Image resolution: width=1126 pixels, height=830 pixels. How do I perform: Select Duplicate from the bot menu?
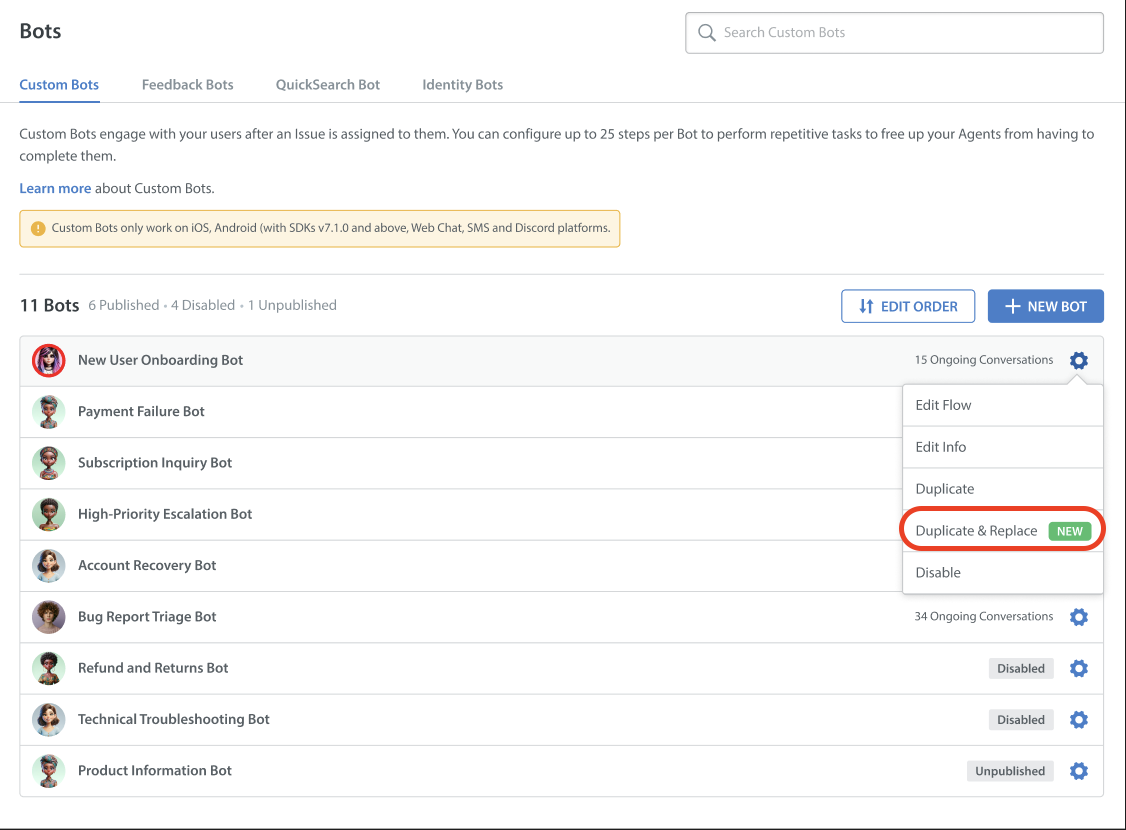point(945,489)
